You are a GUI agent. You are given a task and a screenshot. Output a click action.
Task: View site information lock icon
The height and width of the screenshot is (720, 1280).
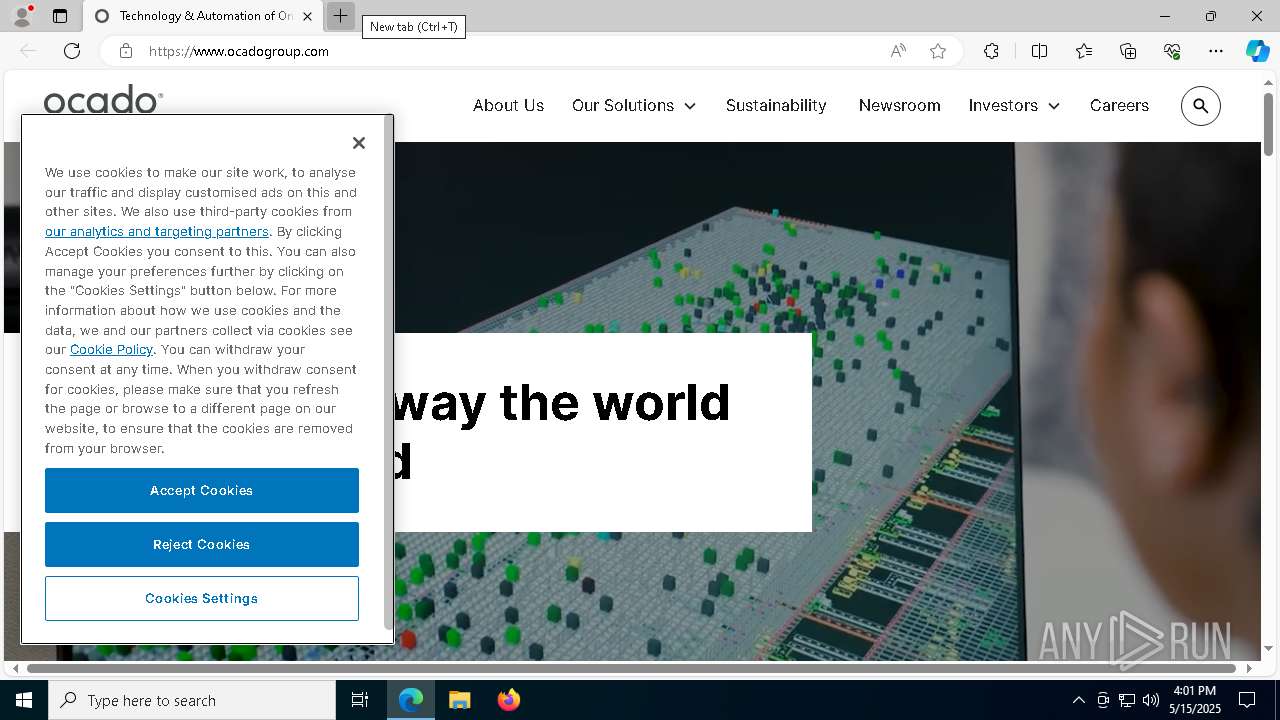tap(126, 51)
